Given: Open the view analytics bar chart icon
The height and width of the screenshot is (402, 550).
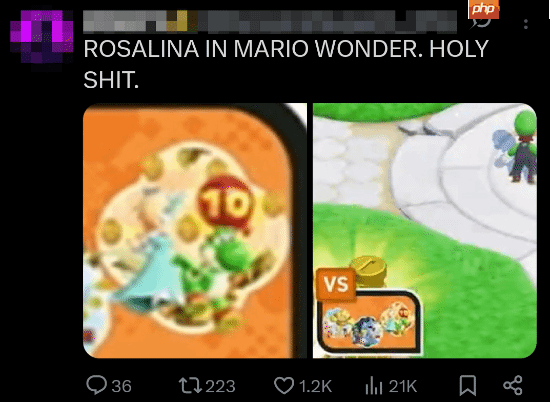Looking at the screenshot, I should pyautogui.click(x=374, y=386).
